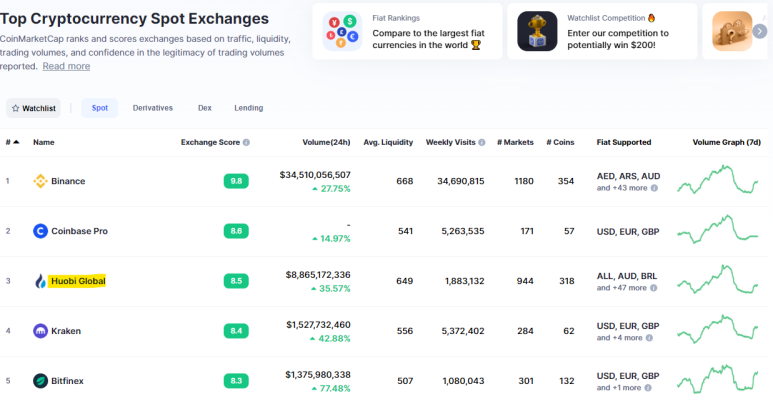Sort by Exchange Score column header
This screenshot has height=404, width=773.
(210, 142)
